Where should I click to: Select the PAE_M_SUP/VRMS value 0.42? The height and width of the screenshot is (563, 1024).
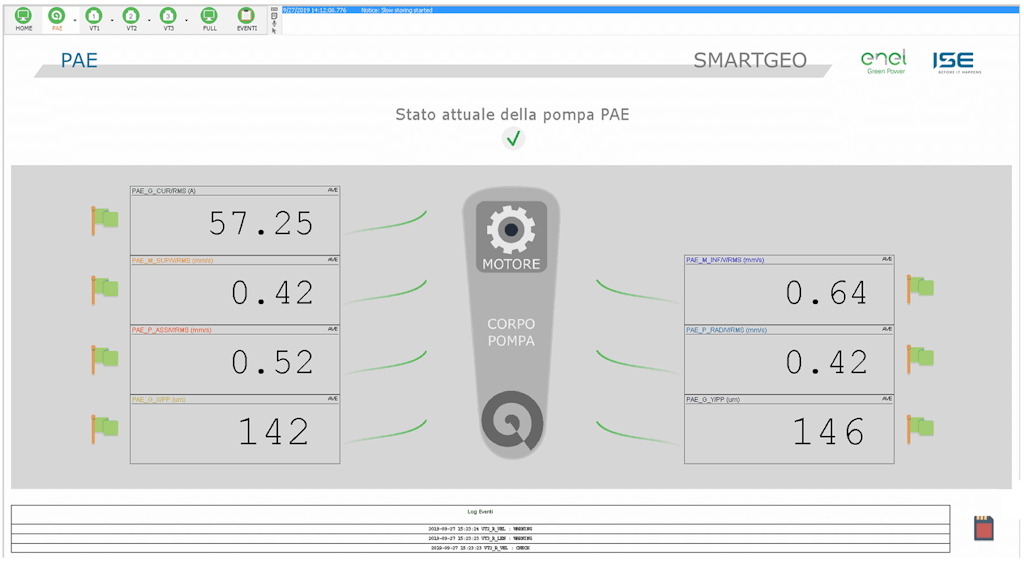[x=273, y=293]
